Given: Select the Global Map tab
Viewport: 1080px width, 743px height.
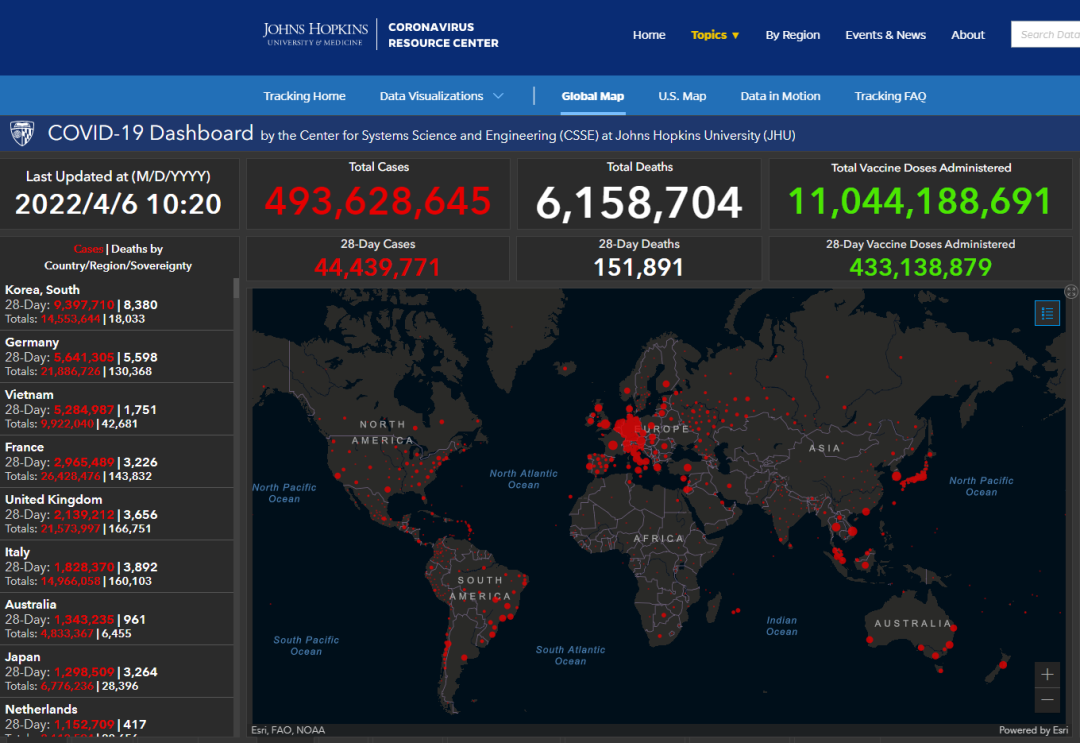Looking at the screenshot, I should [x=592, y=96].
